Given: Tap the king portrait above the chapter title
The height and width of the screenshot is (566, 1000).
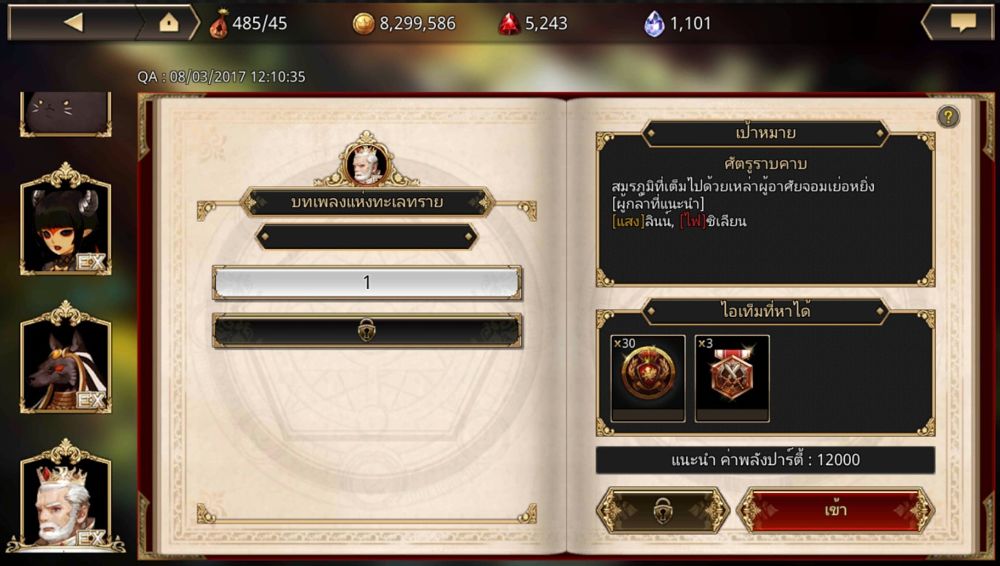Looking at the screenshot, I should [x=366, y=163].
